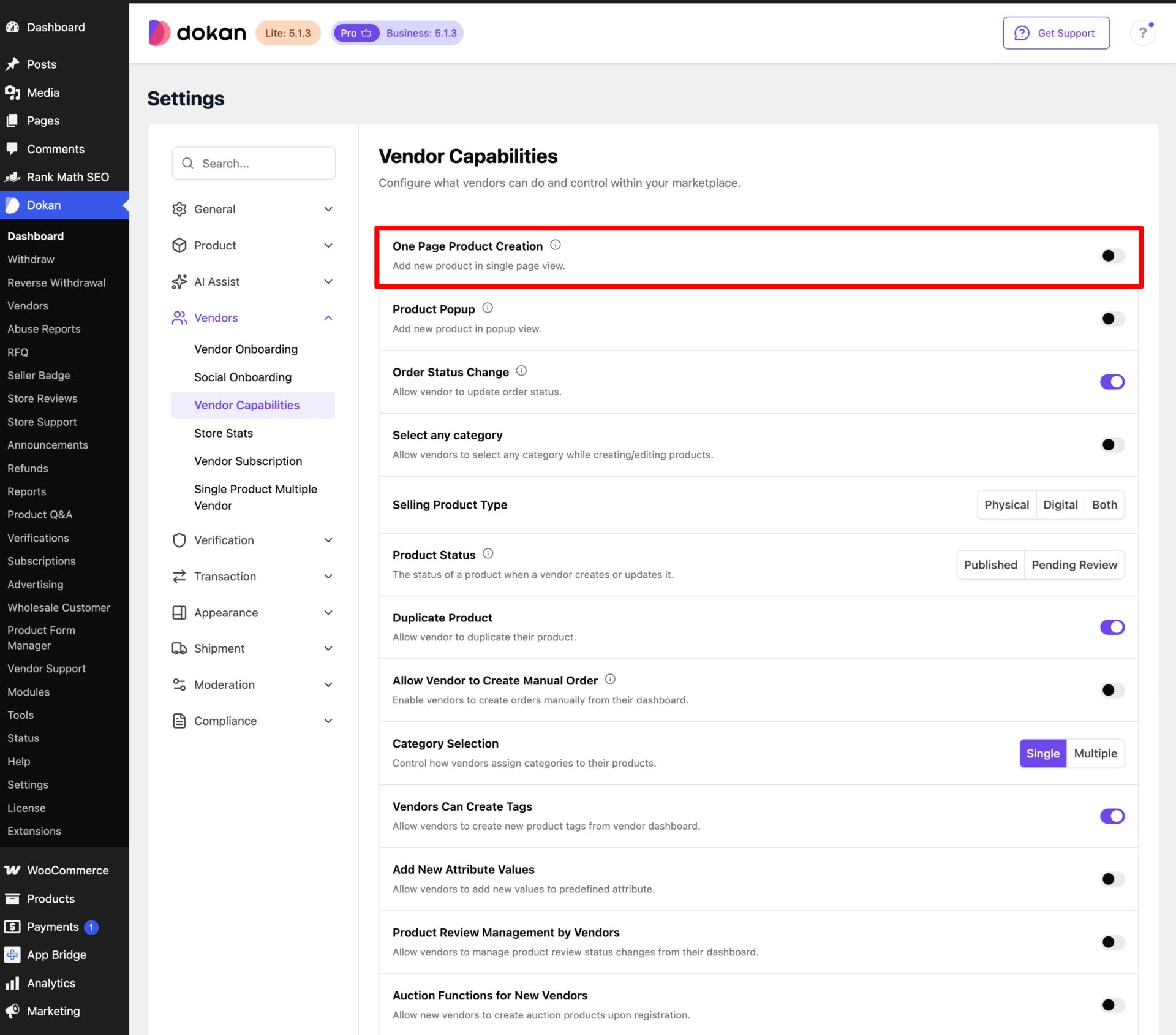The height and width of the screenshot is (1035, 1176).
Task: Collapse the Vendors section chevron
Action: (328, 318)
